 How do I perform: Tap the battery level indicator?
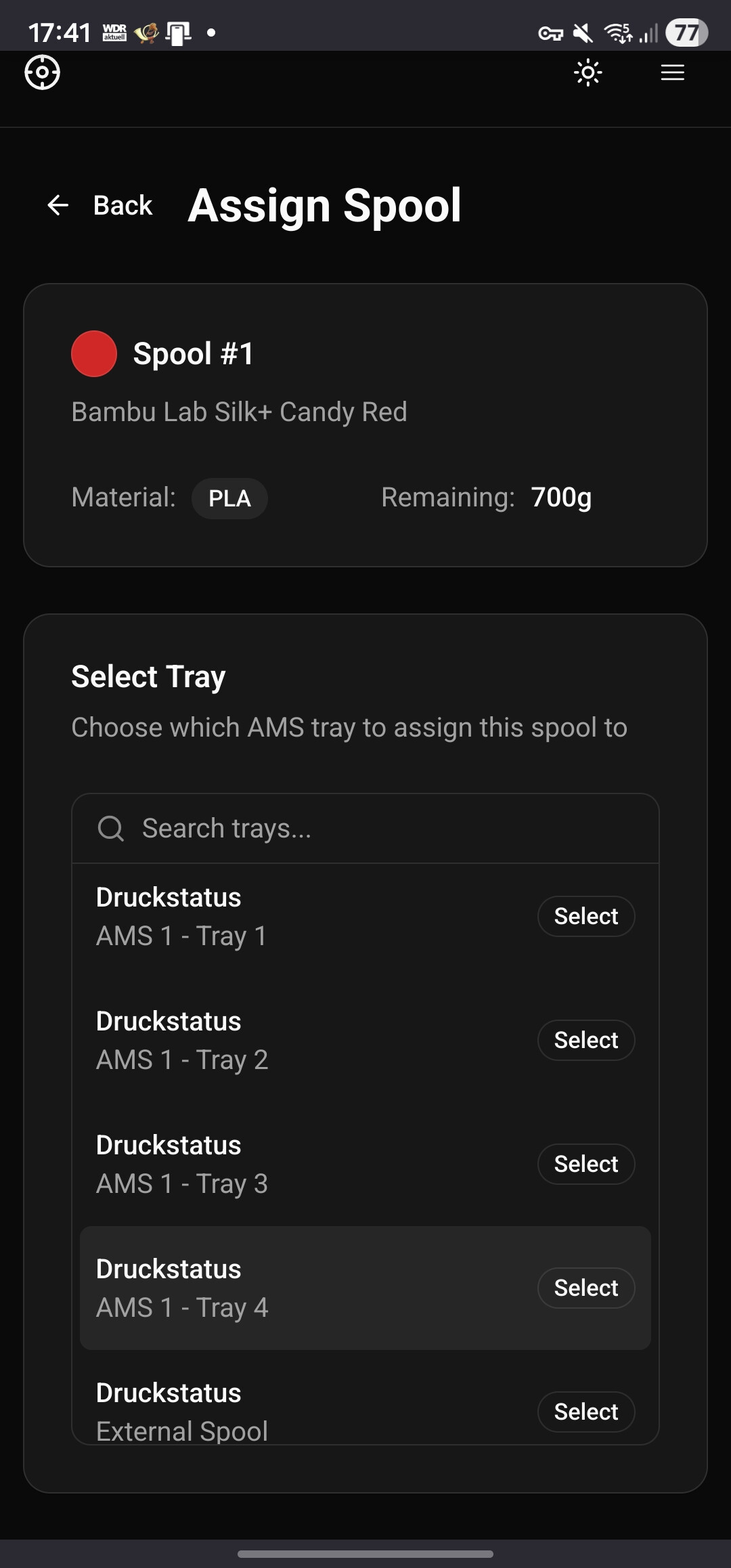tap(686, 32)
